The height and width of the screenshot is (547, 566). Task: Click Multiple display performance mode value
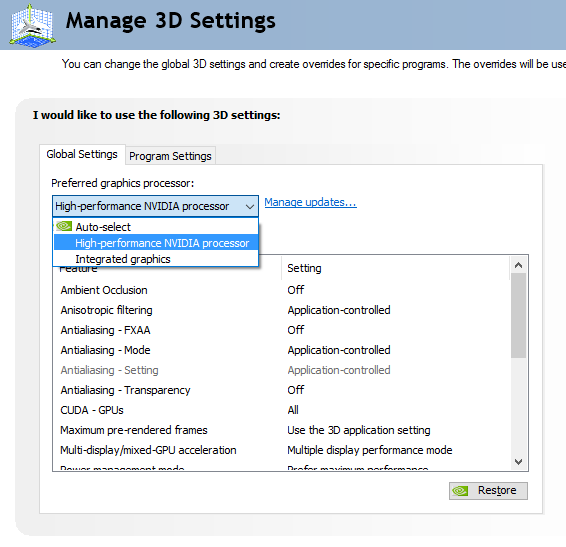click(370, 450)
